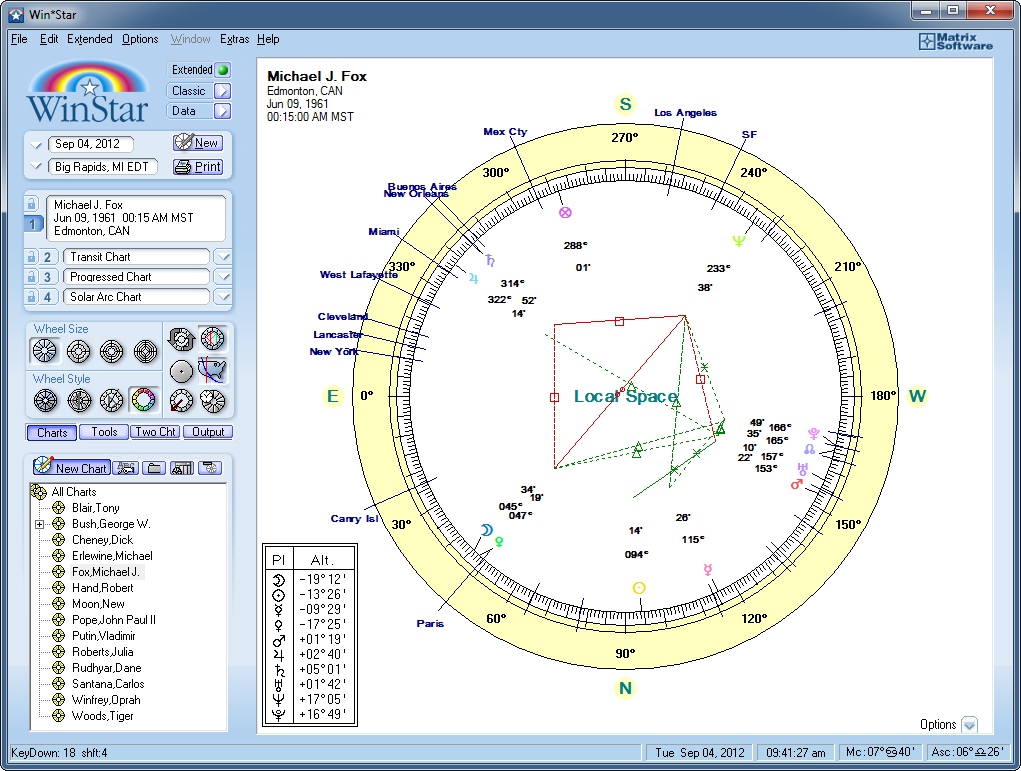Open the Extras menu
1021x771 pixels.
[x=234, y=39]
